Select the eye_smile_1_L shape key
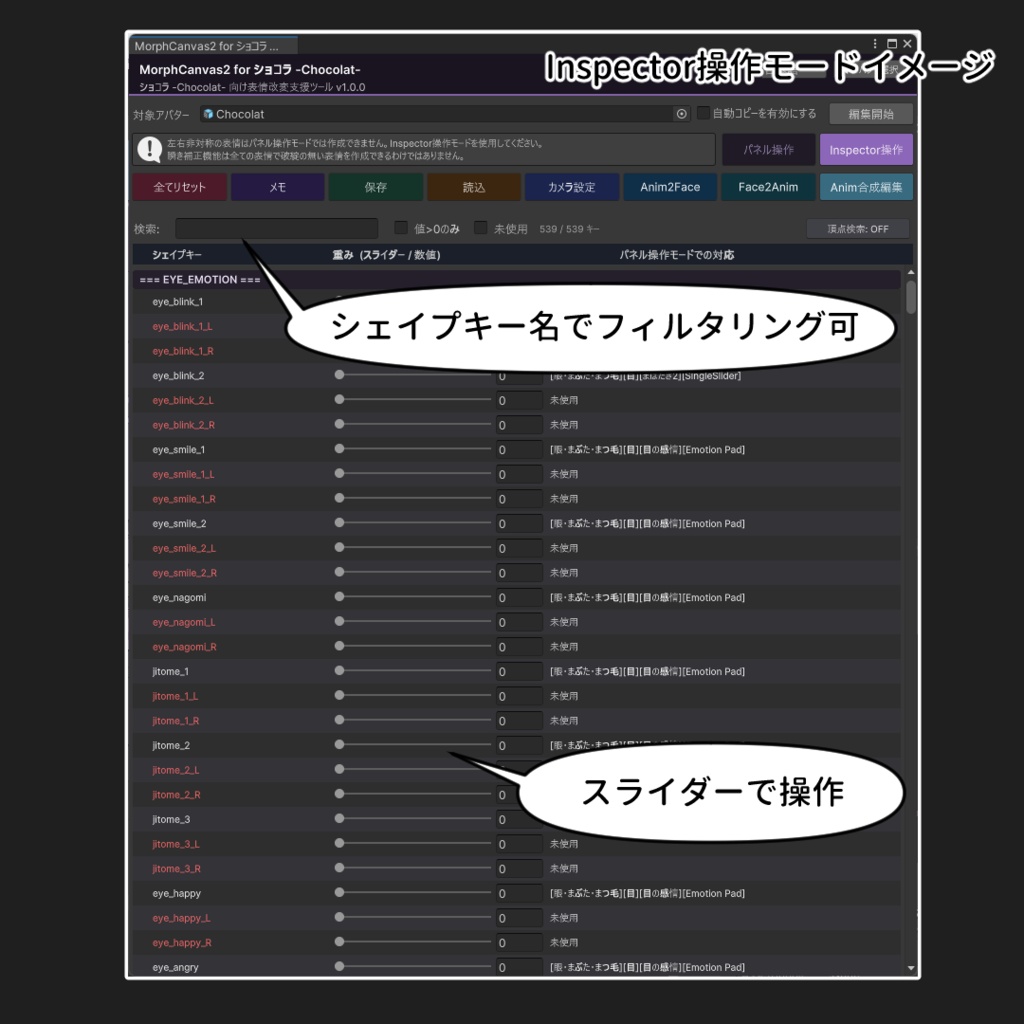This screenshot has width=1024, height=1024. click(x=184, y=474)
